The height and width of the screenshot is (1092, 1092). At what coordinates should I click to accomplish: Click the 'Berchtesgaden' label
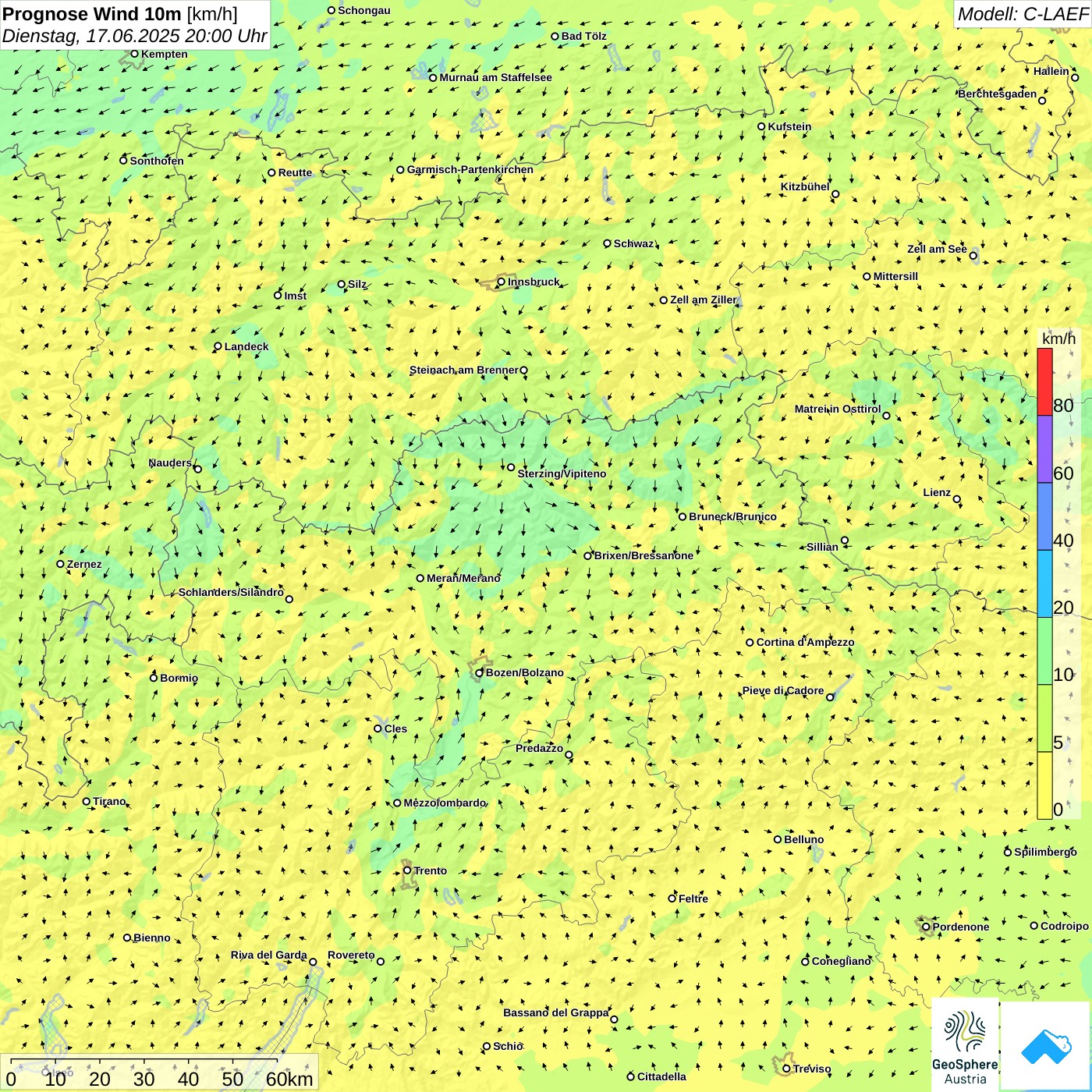click(x=998, y=94)
